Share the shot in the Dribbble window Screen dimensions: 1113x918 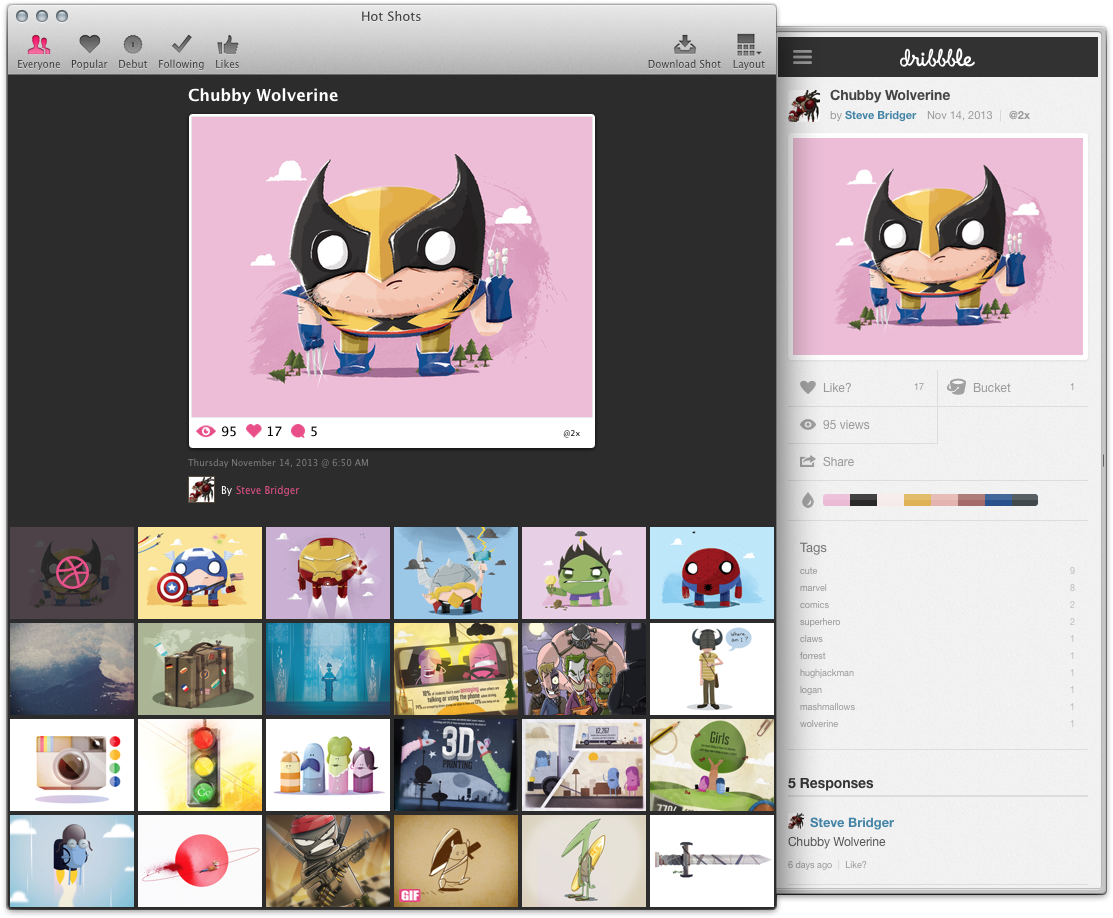[x=827, y=461]
